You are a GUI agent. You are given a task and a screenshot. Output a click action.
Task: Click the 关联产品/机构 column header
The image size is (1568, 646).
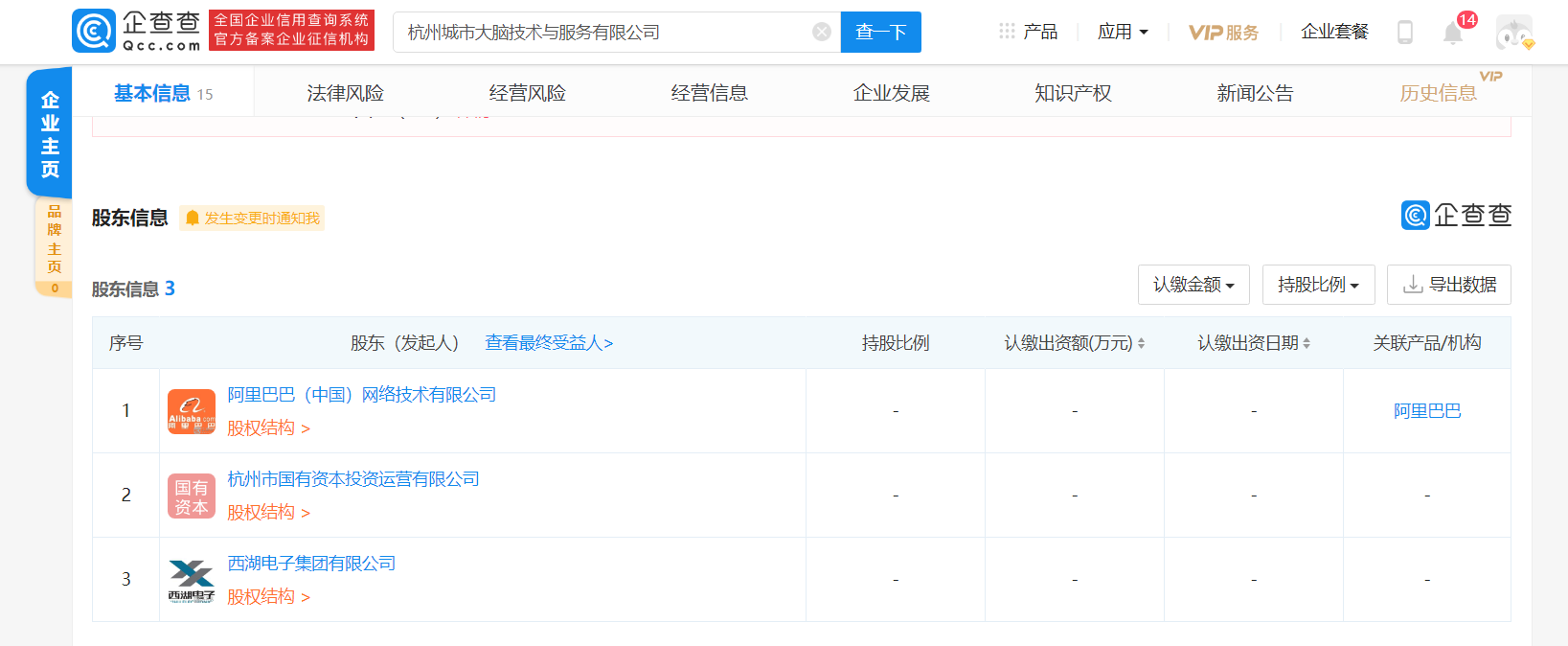point(1427,343)
